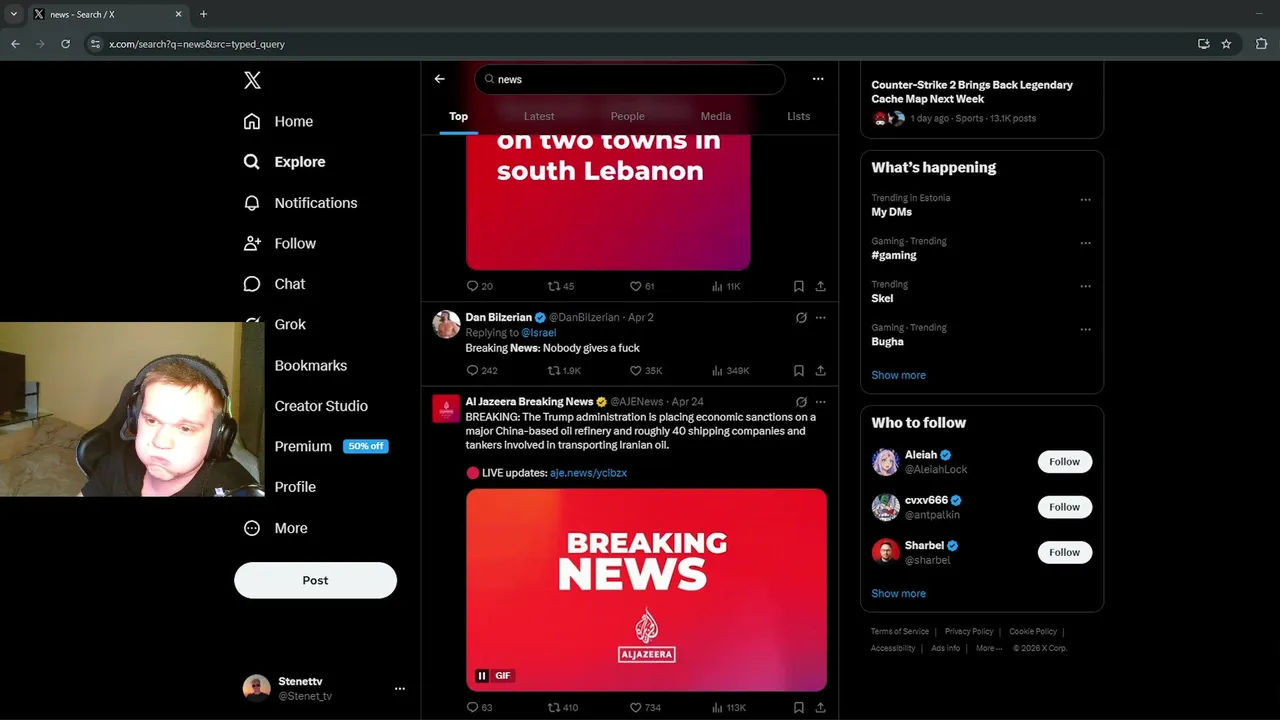Image resolution: width=1280 pixels, height=720 pixels.
Task: Repost Al Jazeera post (410 reposts)
Action: (563, 707)
